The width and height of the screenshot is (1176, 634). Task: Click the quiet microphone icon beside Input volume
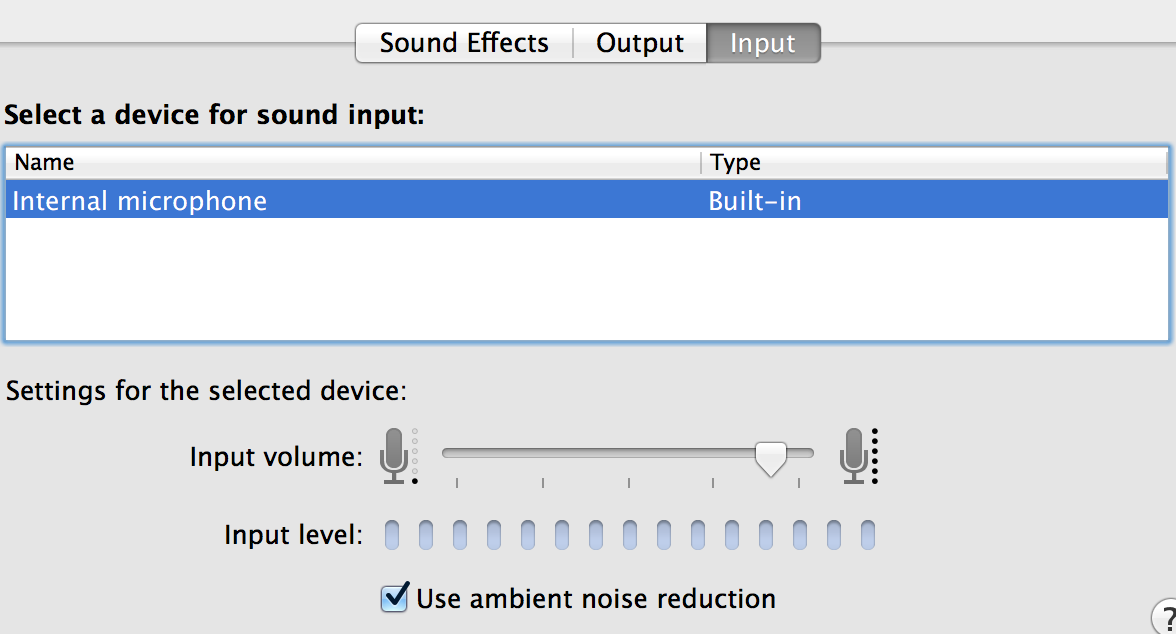[x=398, y=456]
